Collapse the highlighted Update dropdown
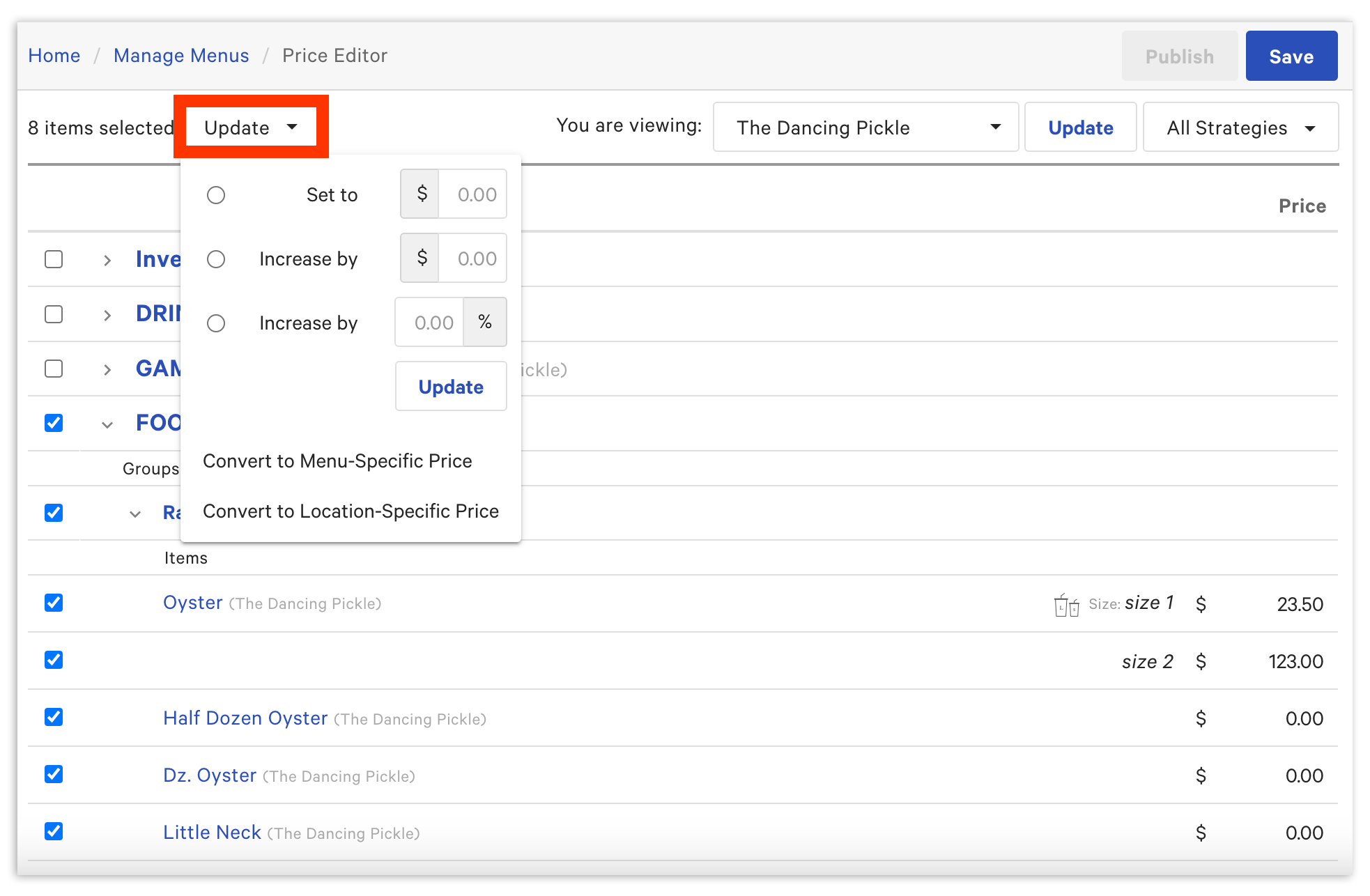This screenshot has height=896, width=1370. (x=251, y=127)
